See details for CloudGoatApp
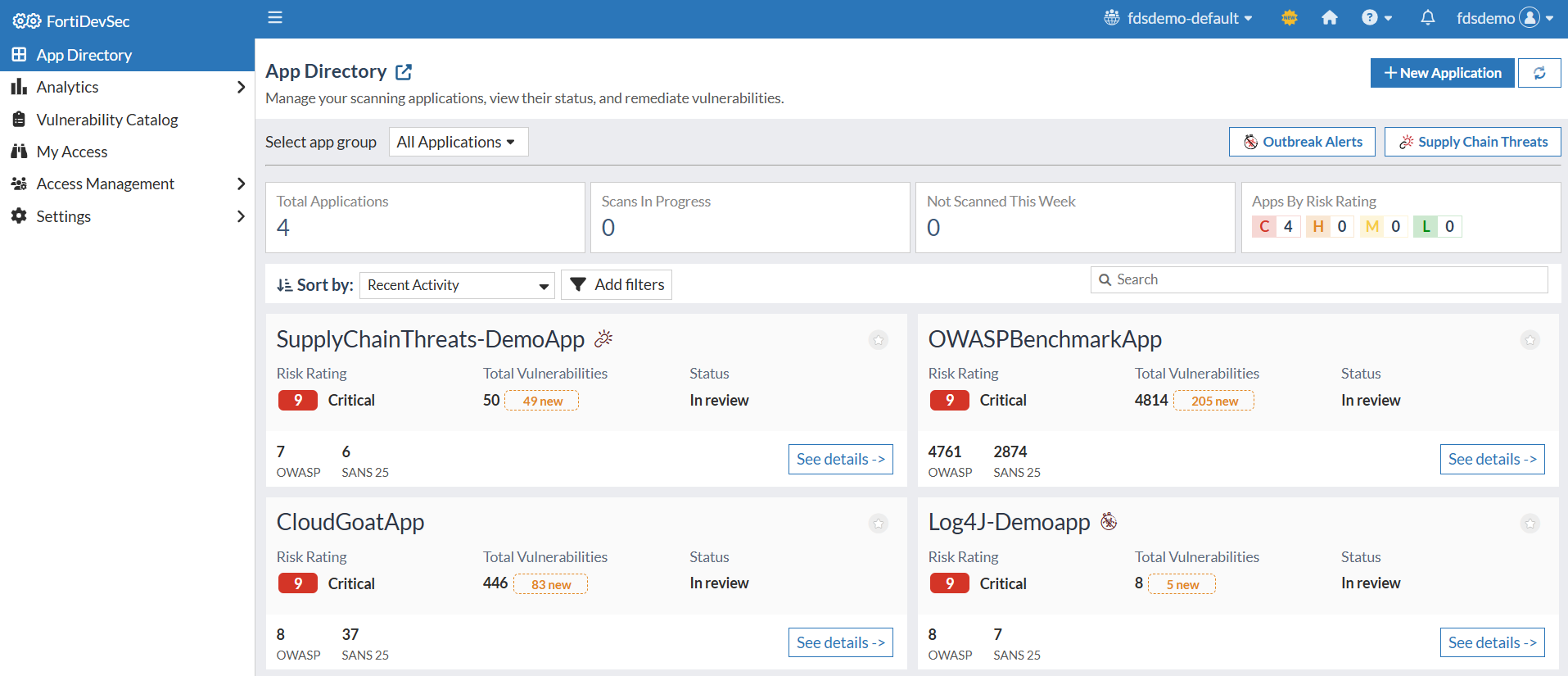Viewport: 1568px width, 676px height. [x=841, y=643]
